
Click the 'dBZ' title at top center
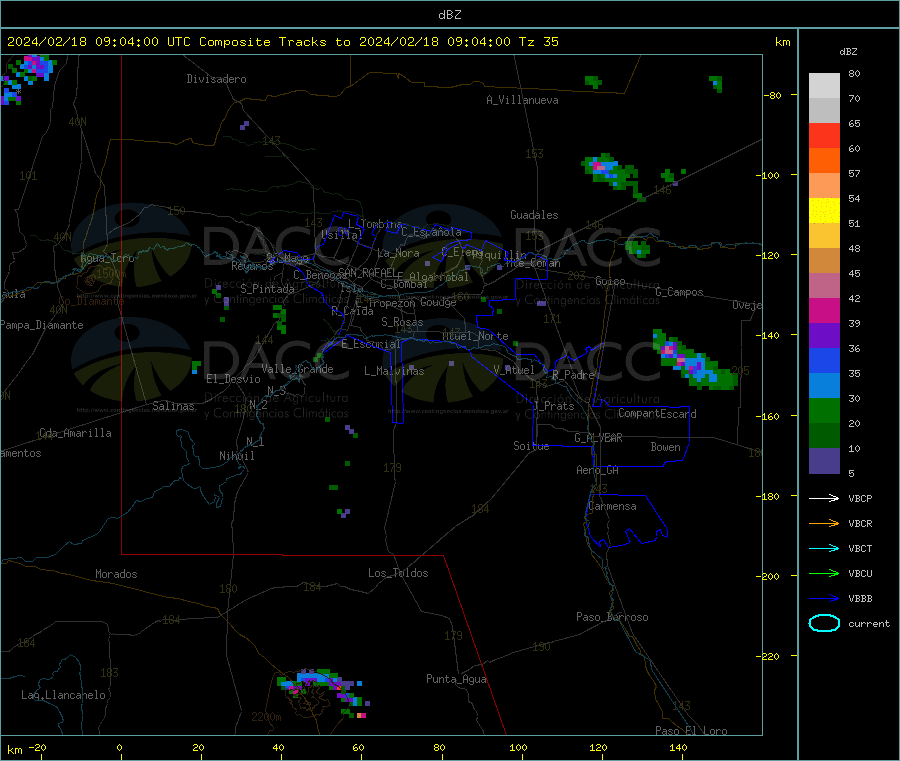pyautogui.click(x=449, y=15)
